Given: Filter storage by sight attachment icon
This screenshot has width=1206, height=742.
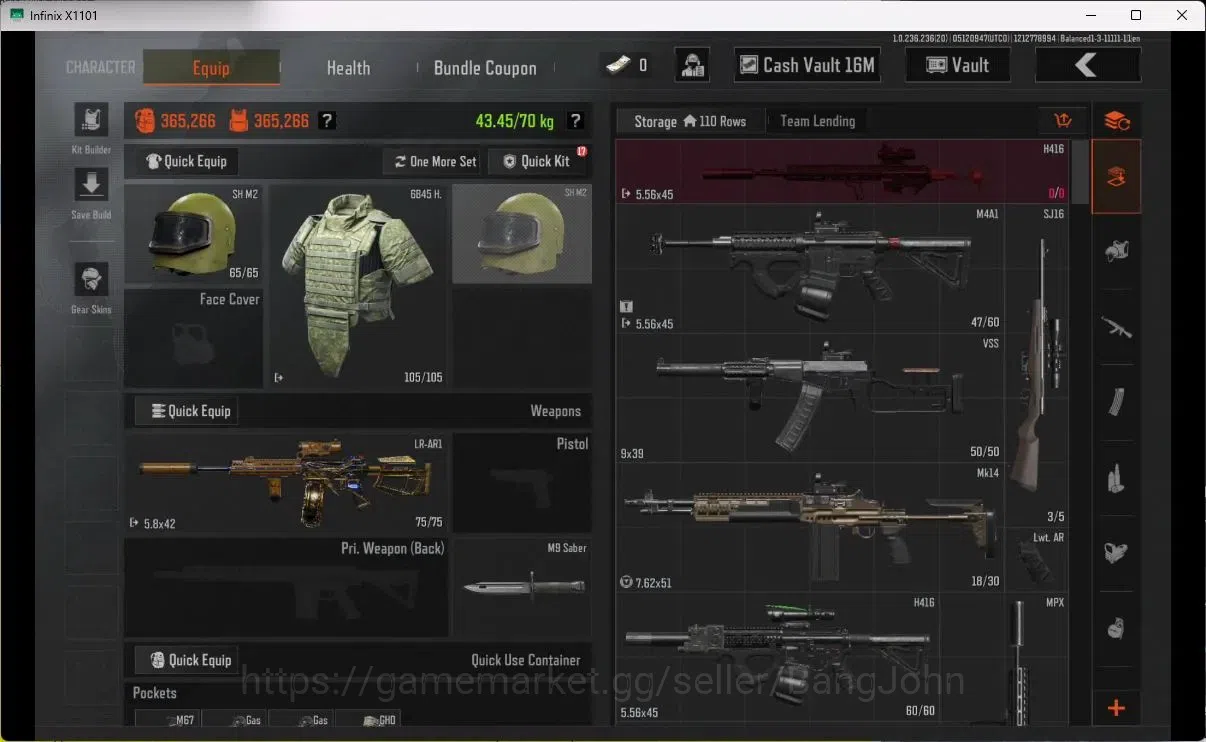Looking at the screenshot, I should tap(1117, 552).
